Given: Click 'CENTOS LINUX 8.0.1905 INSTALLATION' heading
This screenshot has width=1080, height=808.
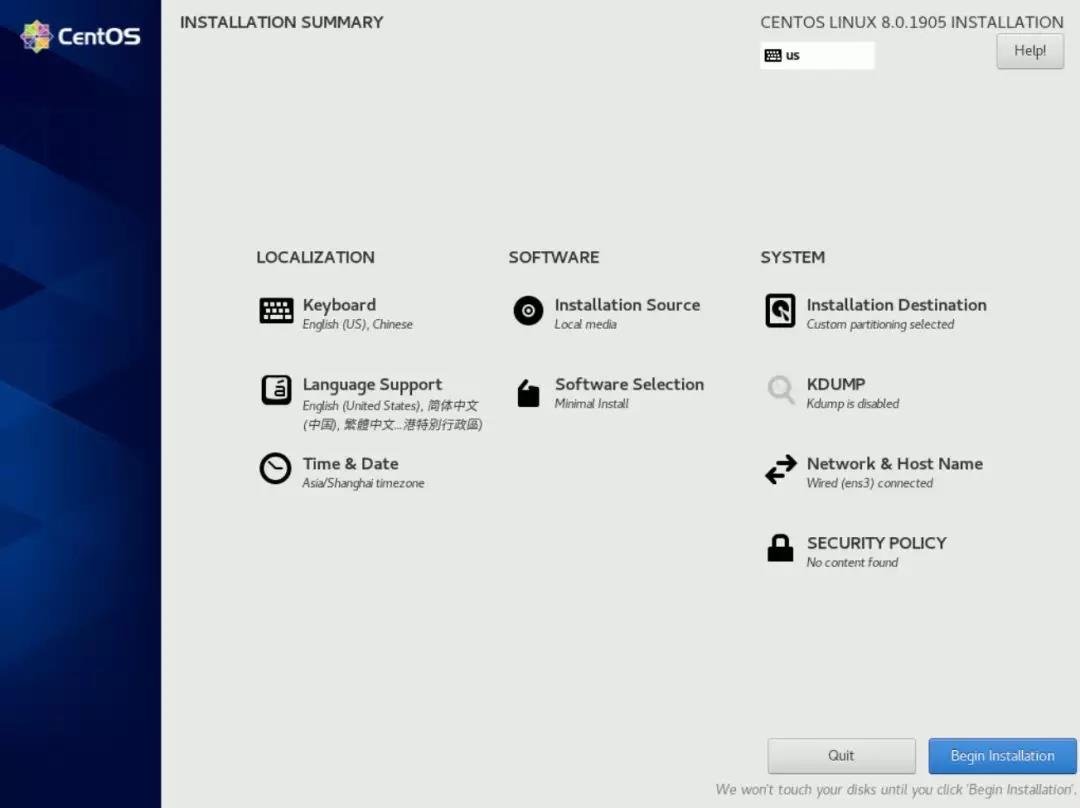Looking at the screenshot, I should [x=911, y=22].
